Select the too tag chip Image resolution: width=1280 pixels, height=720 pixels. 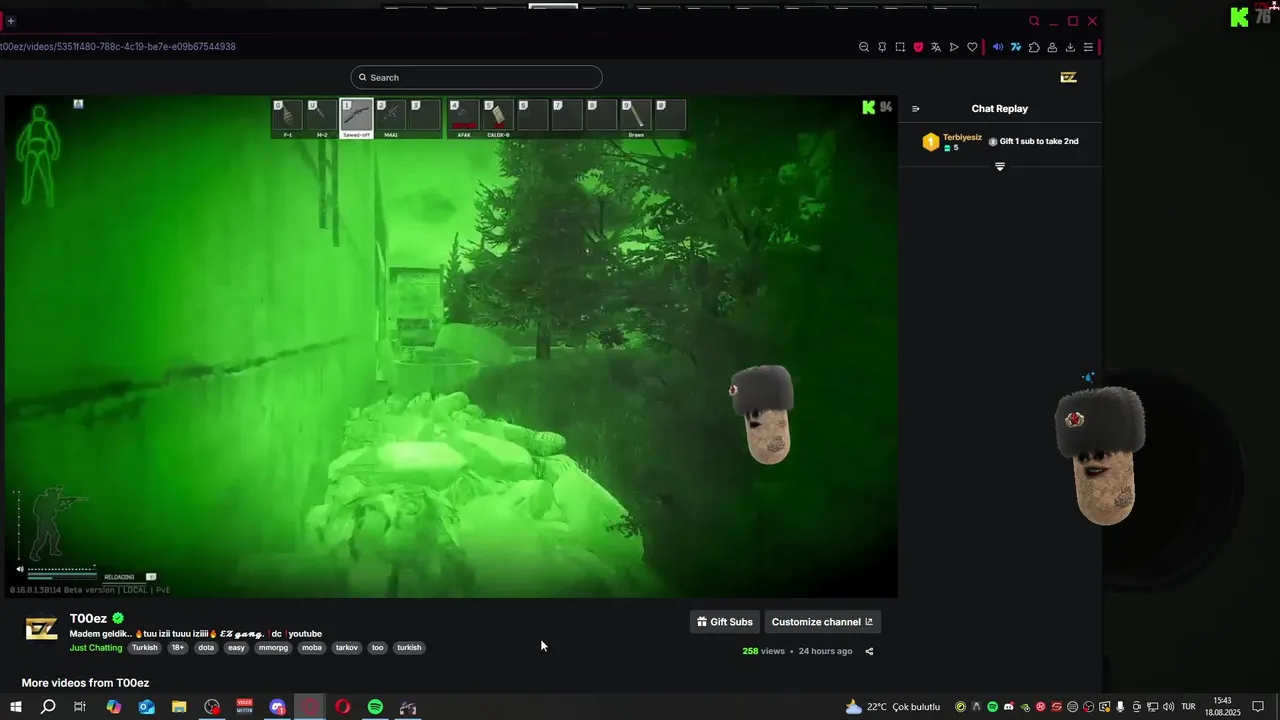[377, 648]
